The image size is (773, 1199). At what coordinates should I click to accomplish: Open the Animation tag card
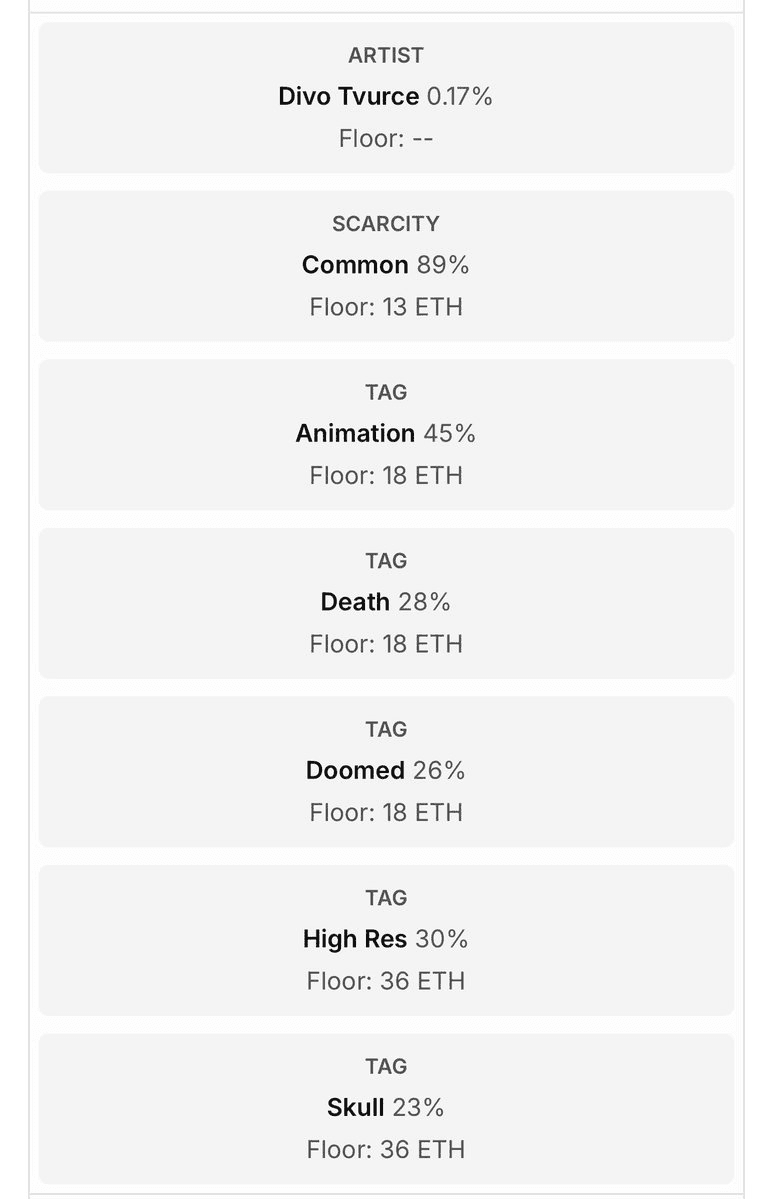[386, 434]
